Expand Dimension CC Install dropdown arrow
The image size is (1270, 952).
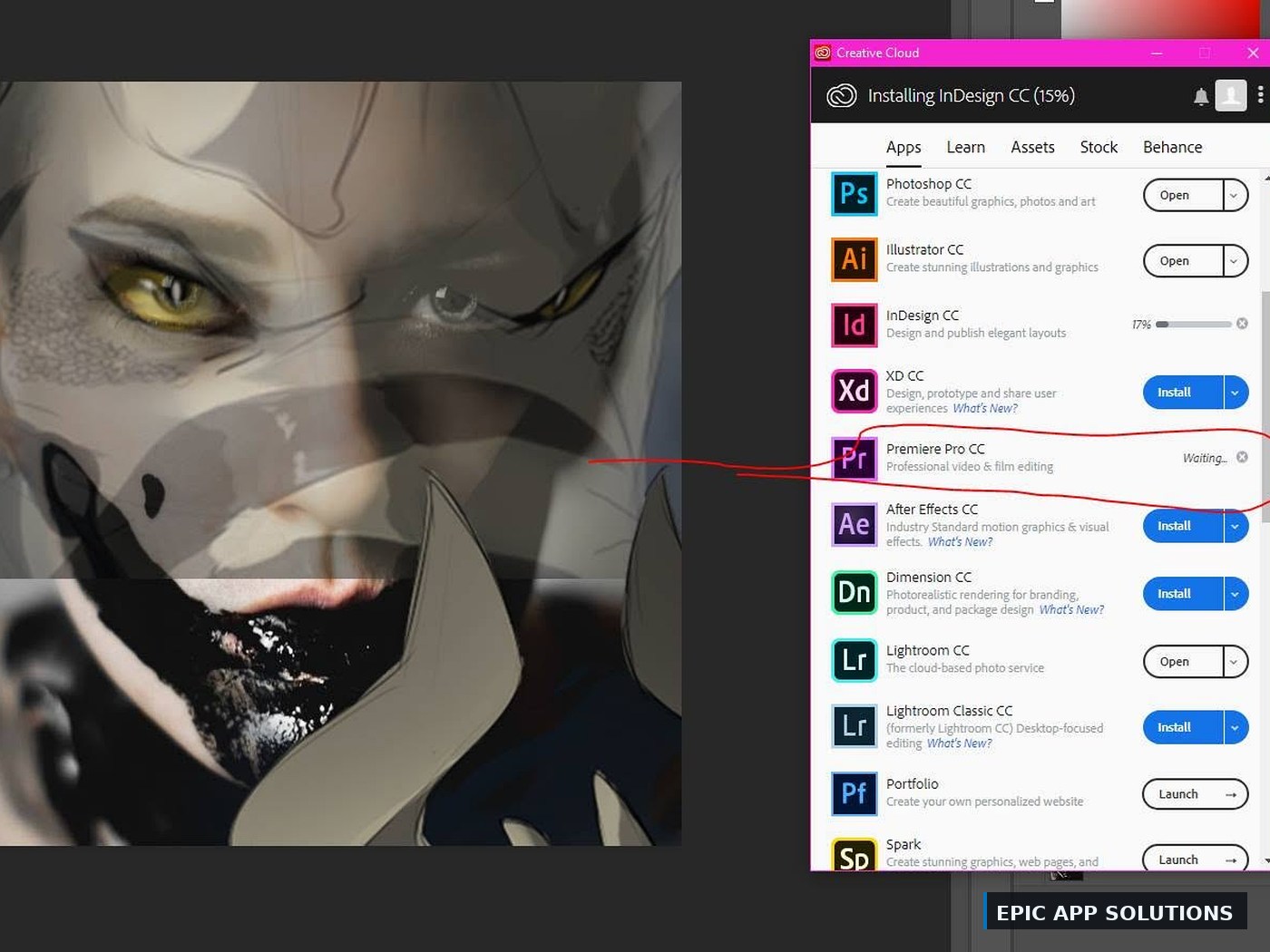(1235, 594)
